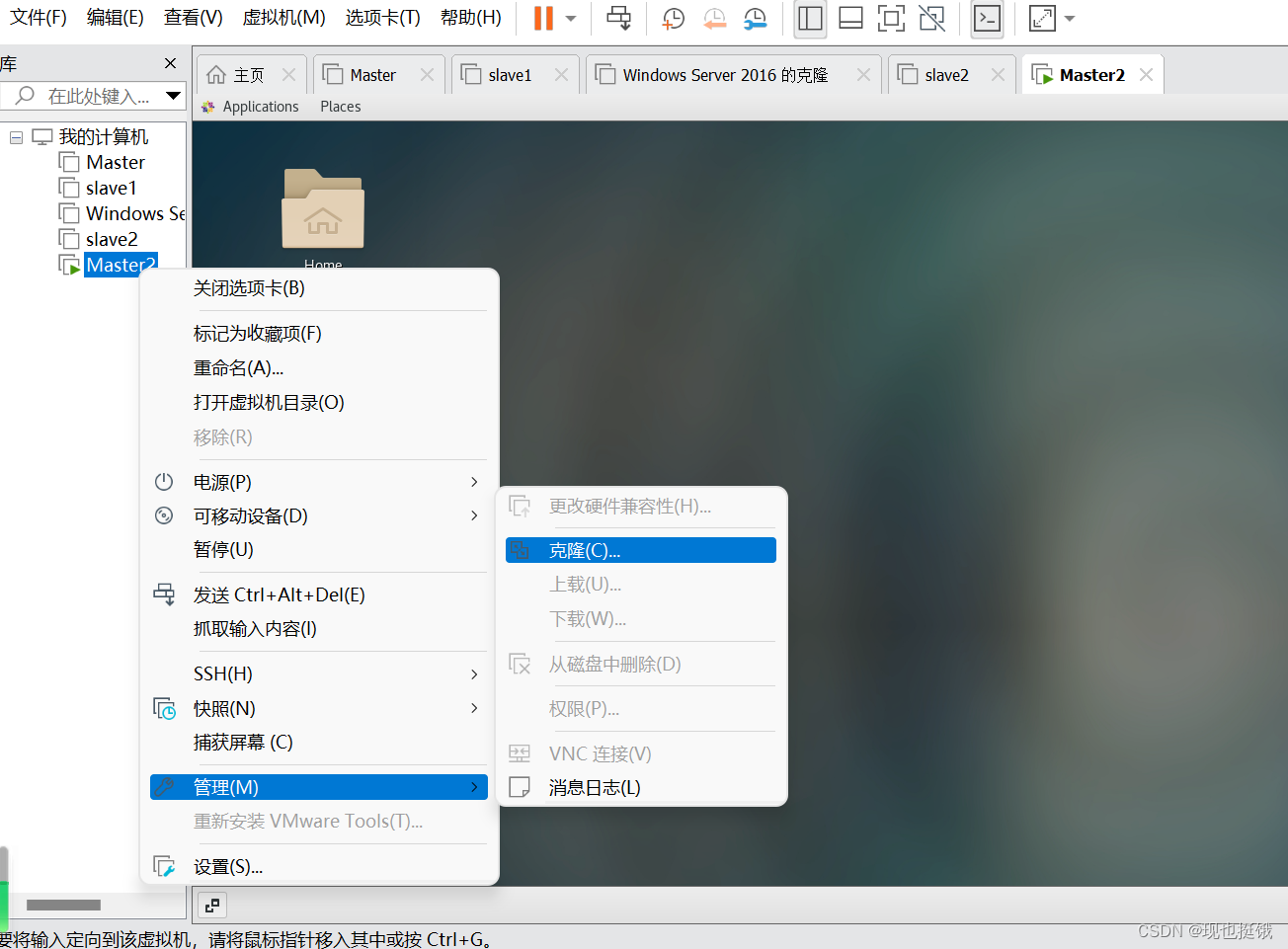Open the 选项卡(T) menu
Viewport: 1288px width, 949px height.
coord(382,18)
